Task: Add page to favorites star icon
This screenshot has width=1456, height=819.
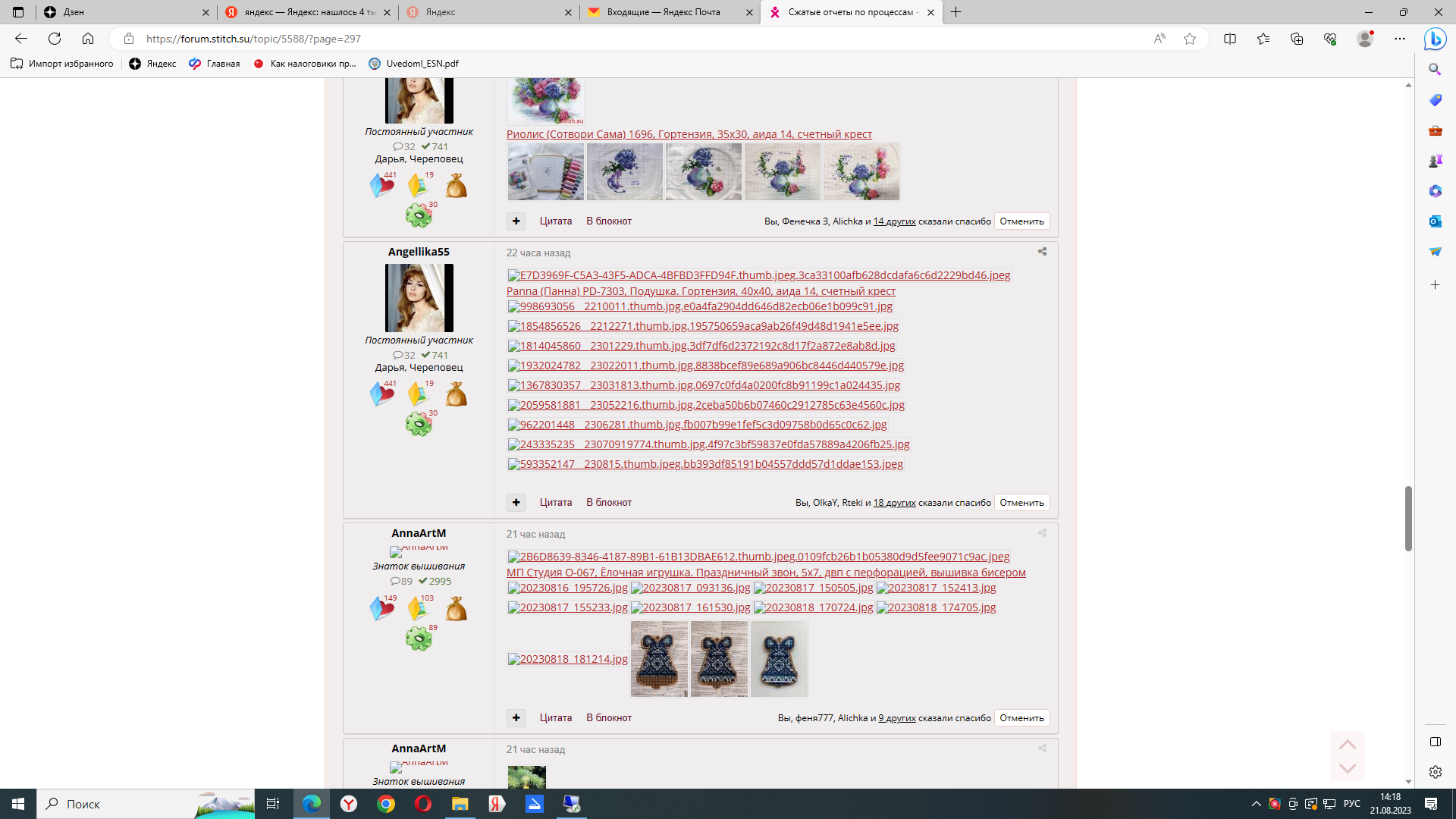Action: pyautogui.click(x=1189, y=39)
